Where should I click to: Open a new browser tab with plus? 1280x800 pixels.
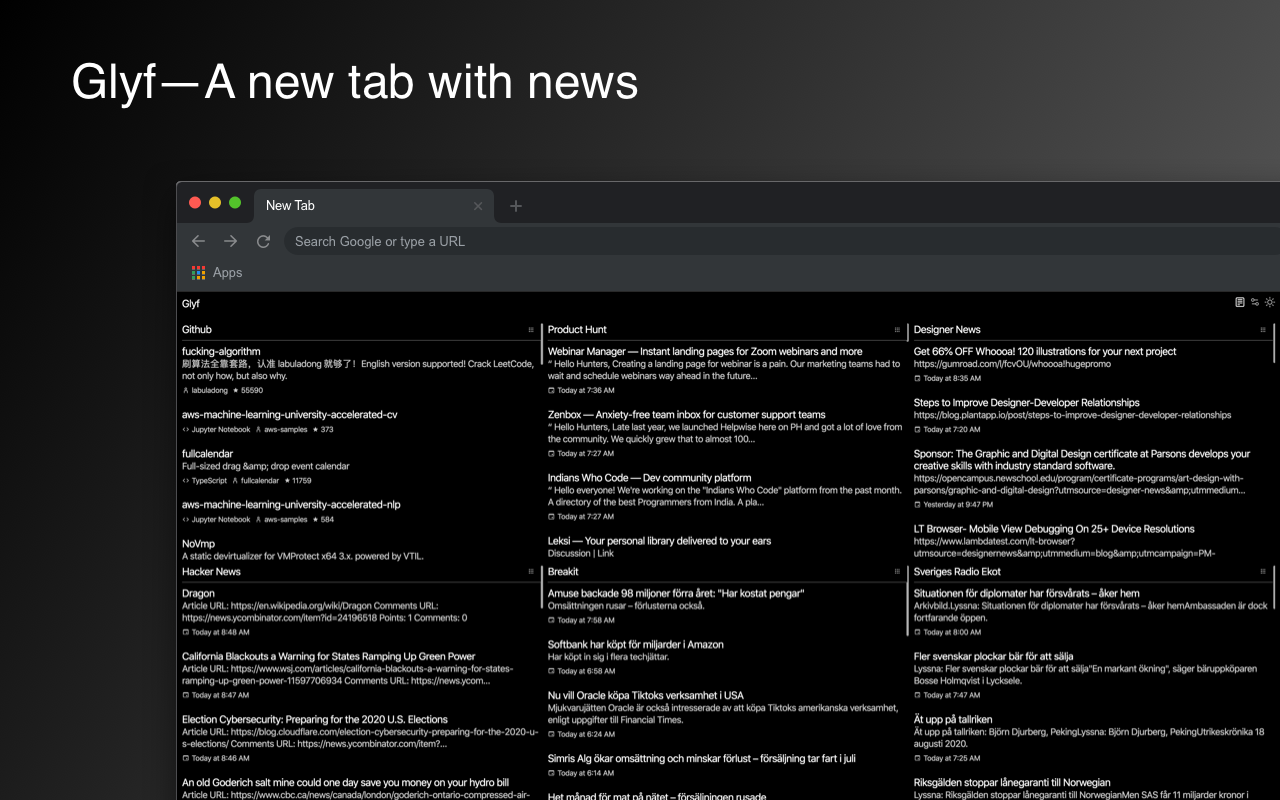click(x=516, y=206)
